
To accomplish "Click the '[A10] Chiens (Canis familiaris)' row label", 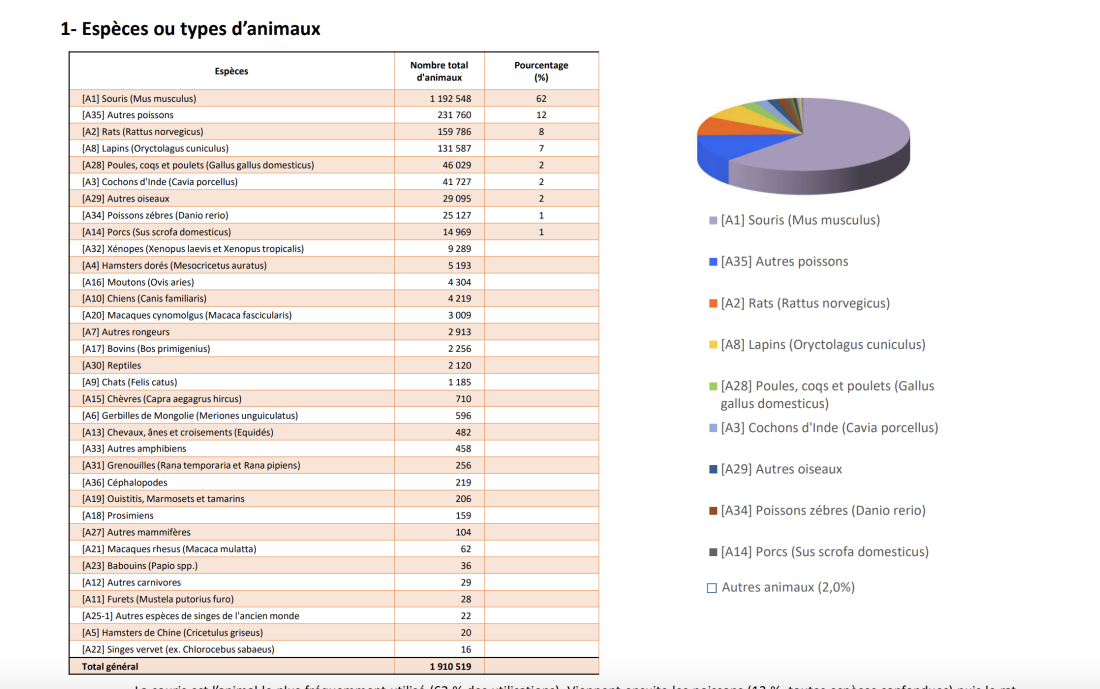I will click(x=144, y=299).
